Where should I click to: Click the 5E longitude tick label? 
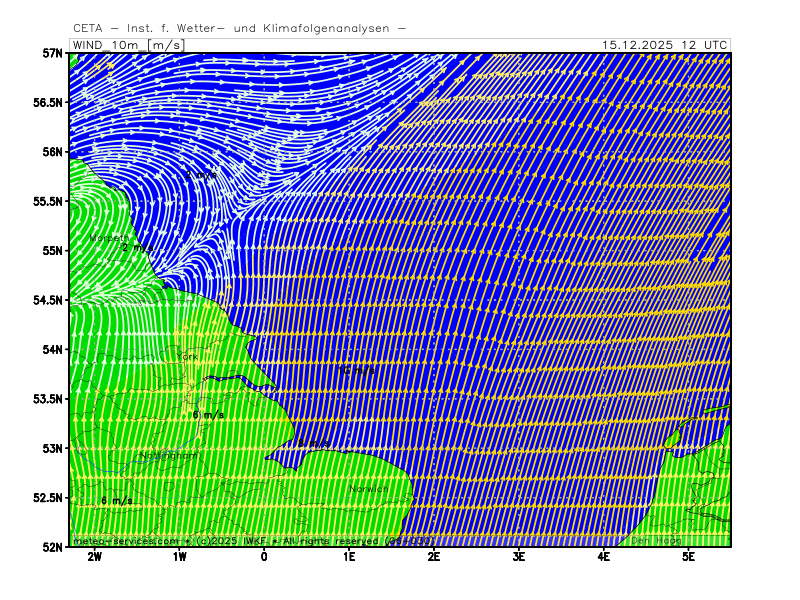689,557
